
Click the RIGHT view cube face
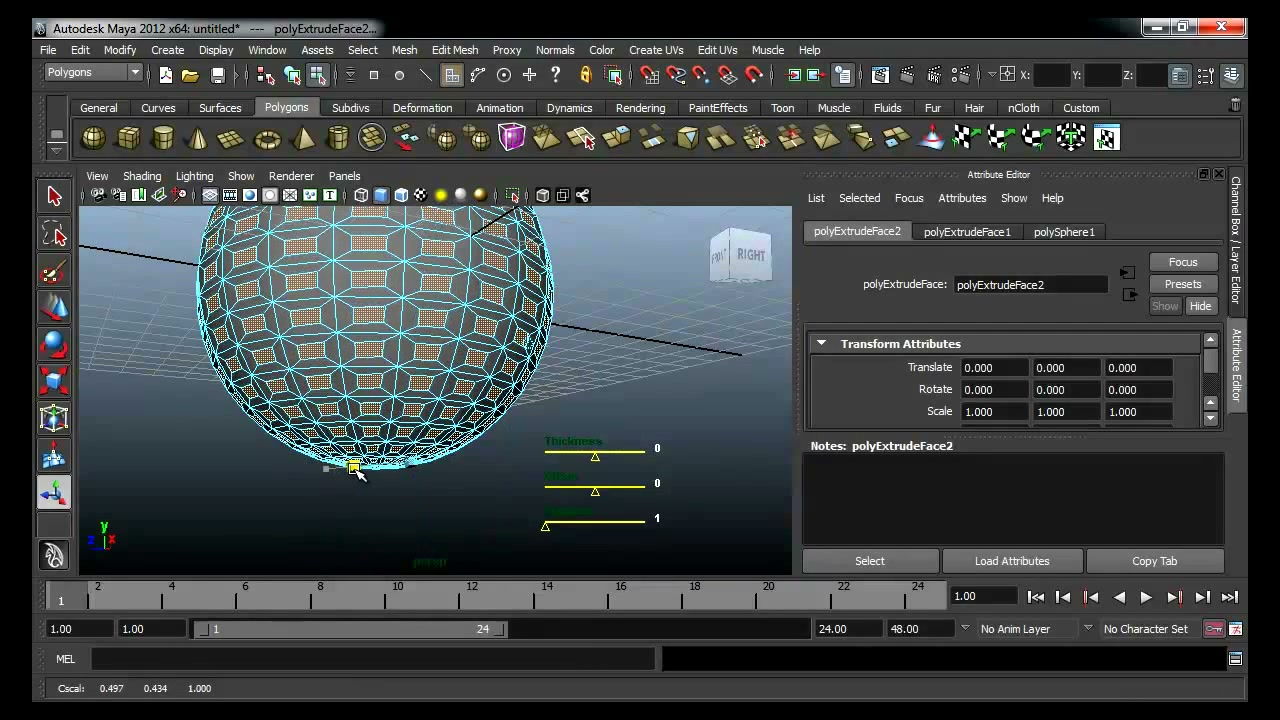pyautogui.click(x=751, y=258)
